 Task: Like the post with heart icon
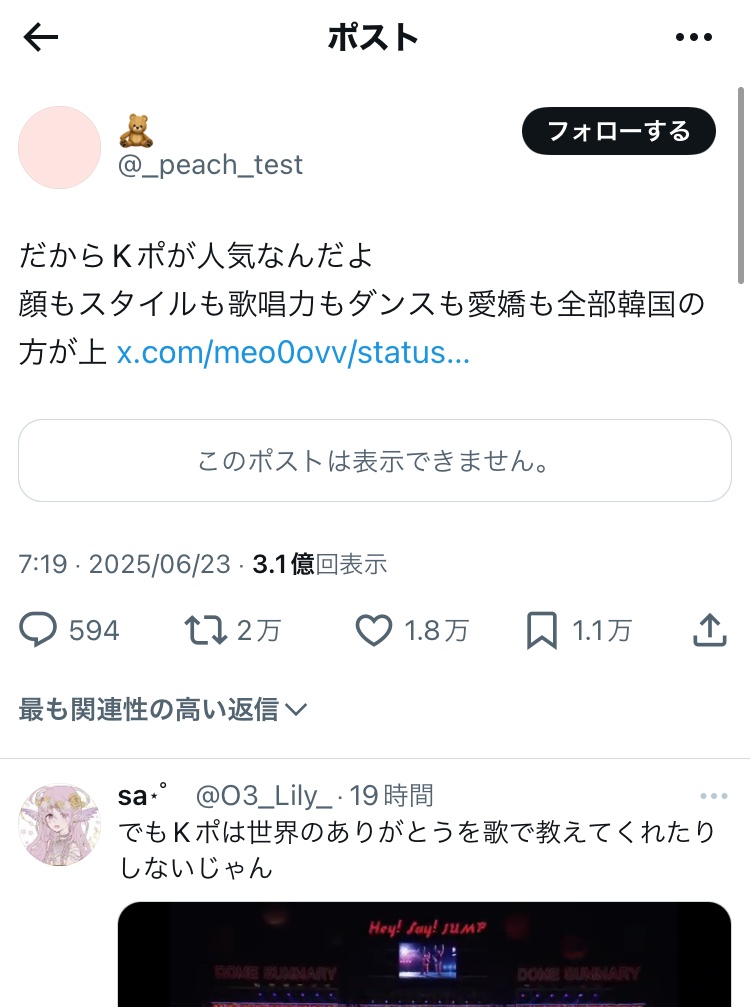coord(374,630)
